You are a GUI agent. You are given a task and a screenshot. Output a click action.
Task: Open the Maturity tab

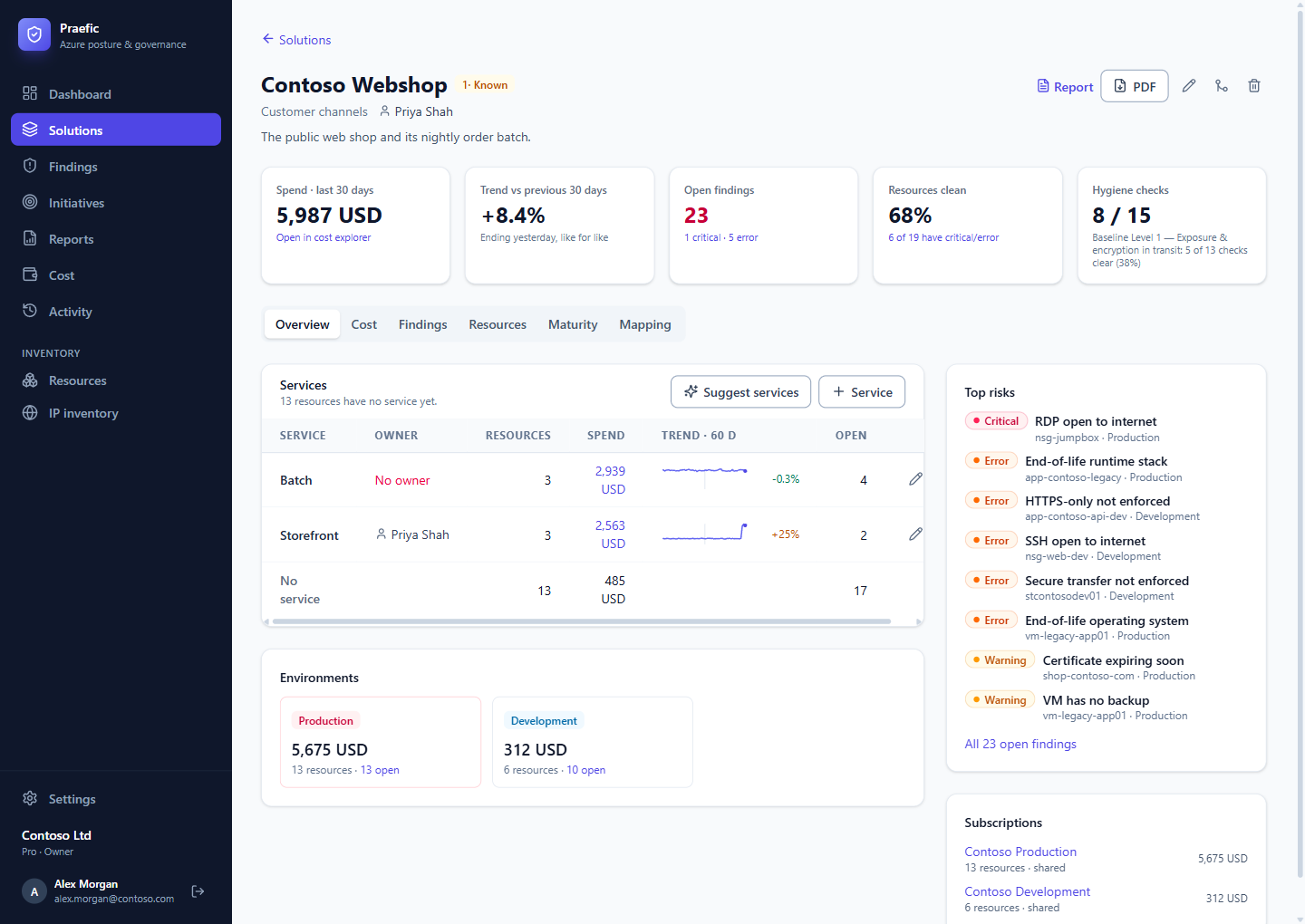573,324
